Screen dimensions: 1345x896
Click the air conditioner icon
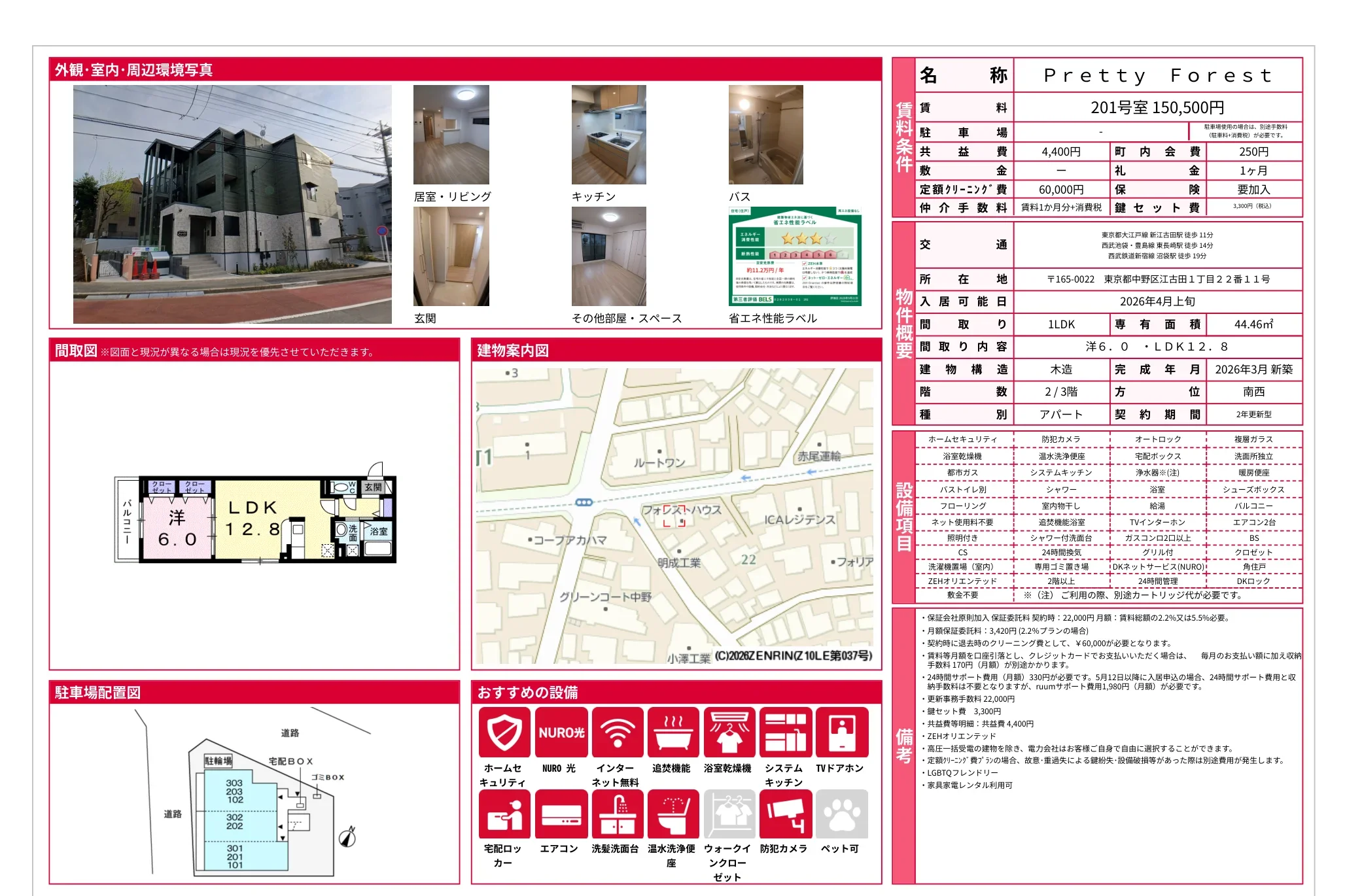(561, 814)
